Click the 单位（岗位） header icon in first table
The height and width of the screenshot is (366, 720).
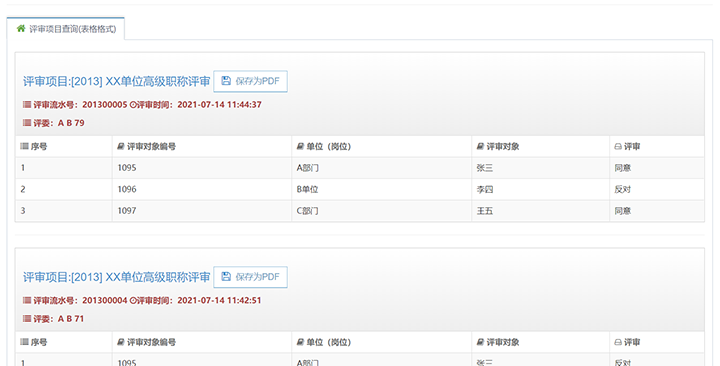pos(300,146)
